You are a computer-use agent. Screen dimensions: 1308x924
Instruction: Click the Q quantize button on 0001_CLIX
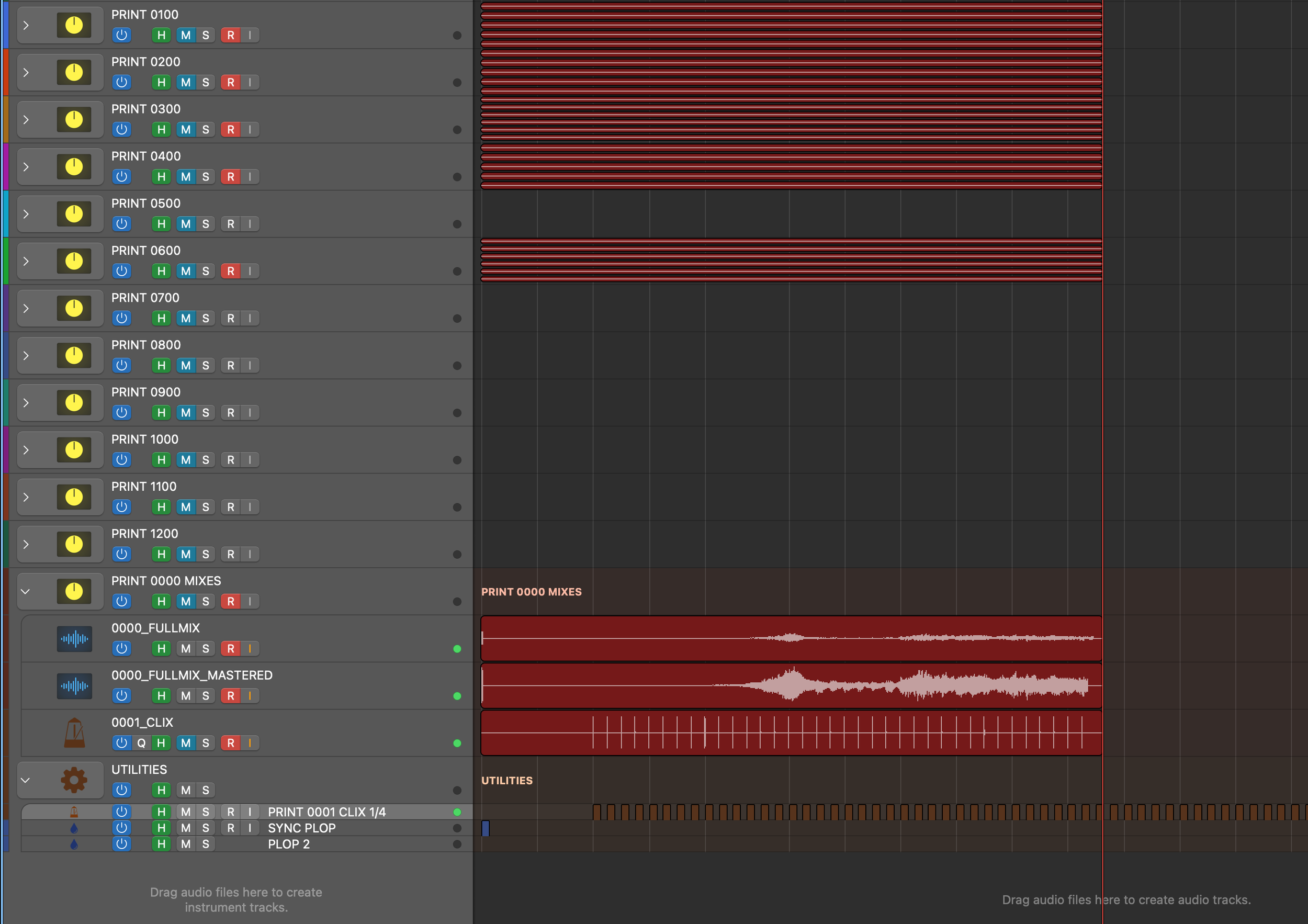tap(141, 743)
